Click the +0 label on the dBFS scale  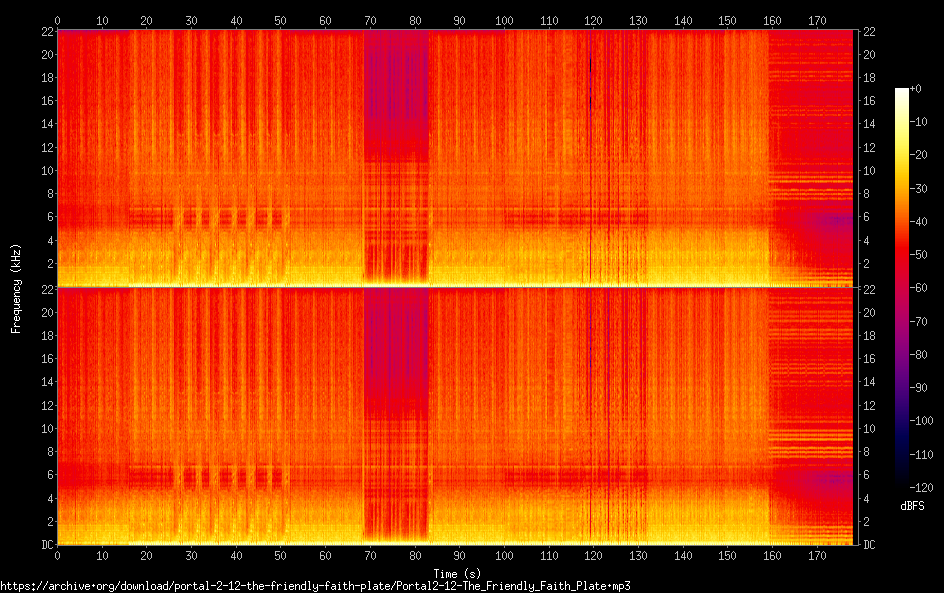tap(915, 88)
